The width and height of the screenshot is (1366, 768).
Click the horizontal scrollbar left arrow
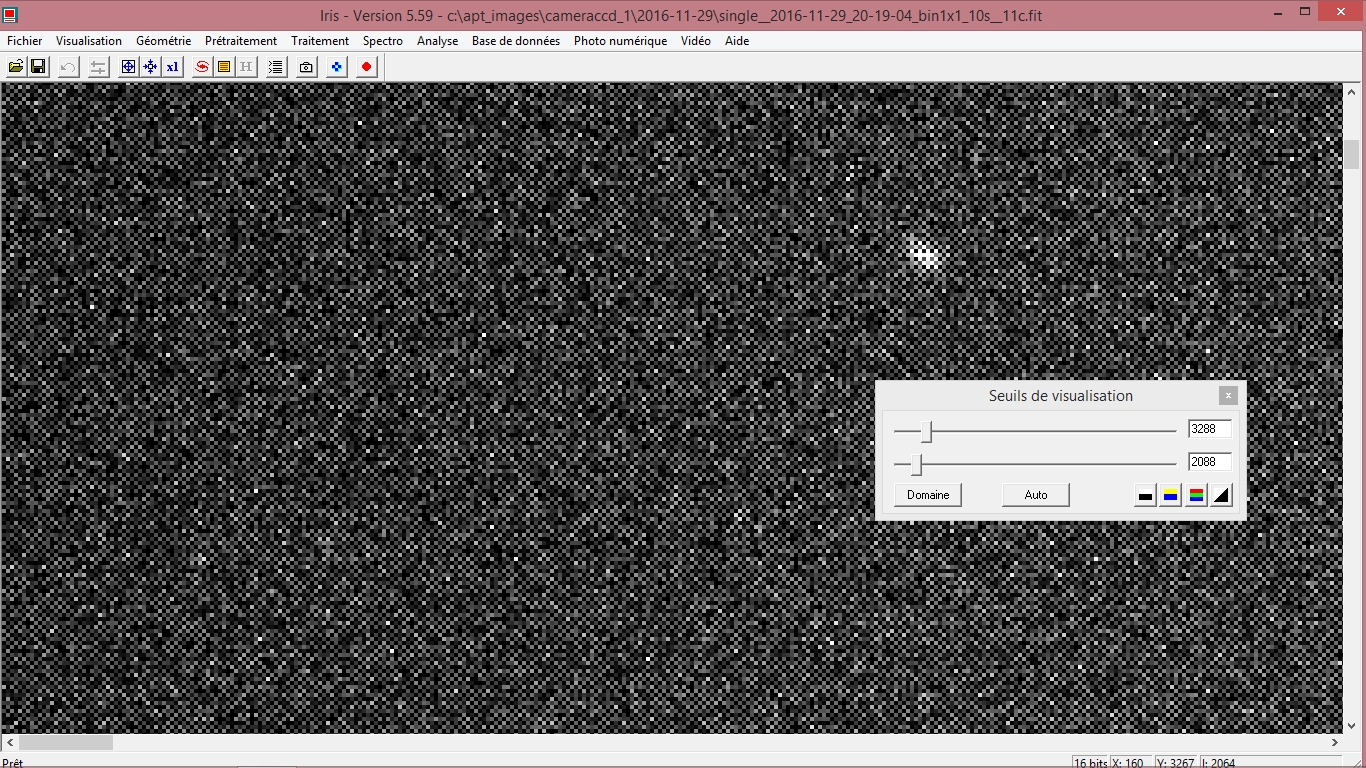[x=9, y=743]
